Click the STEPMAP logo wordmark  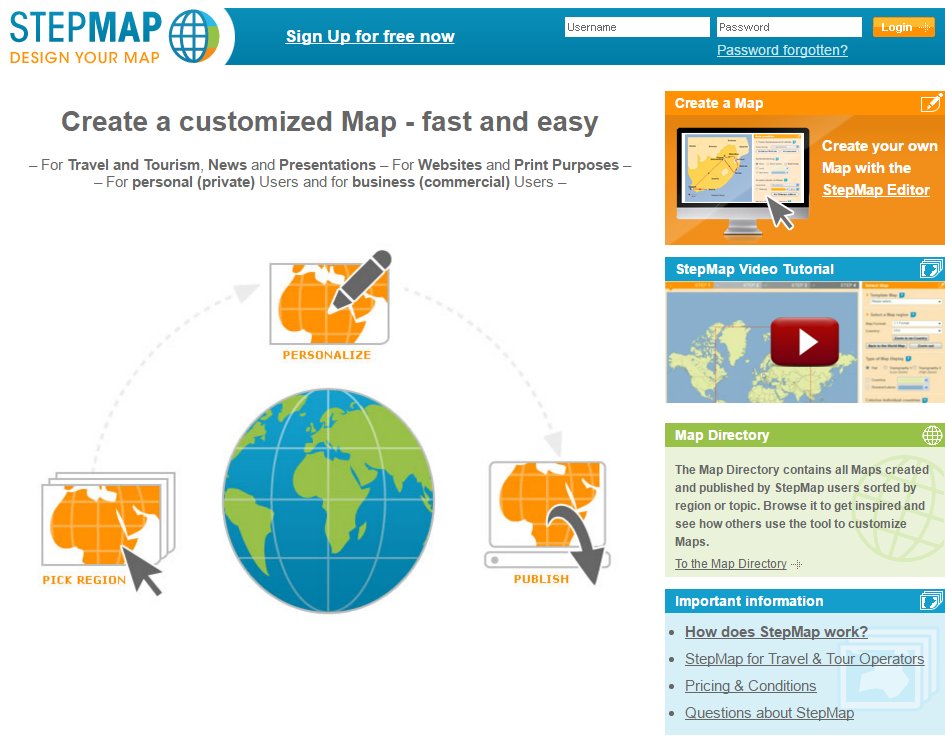coord(86,28)
